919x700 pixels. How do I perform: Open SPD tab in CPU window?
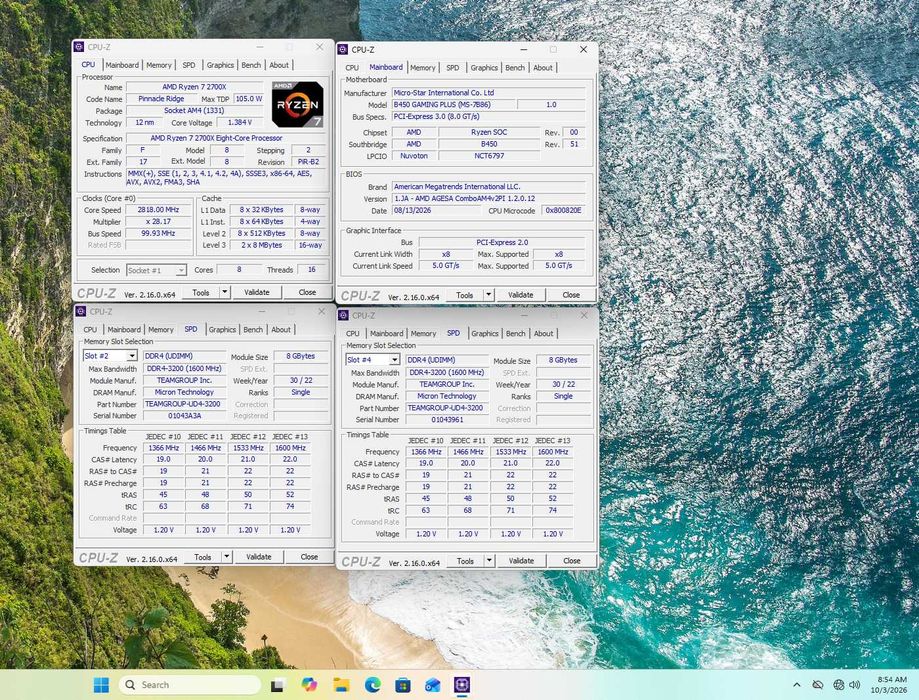189,65
